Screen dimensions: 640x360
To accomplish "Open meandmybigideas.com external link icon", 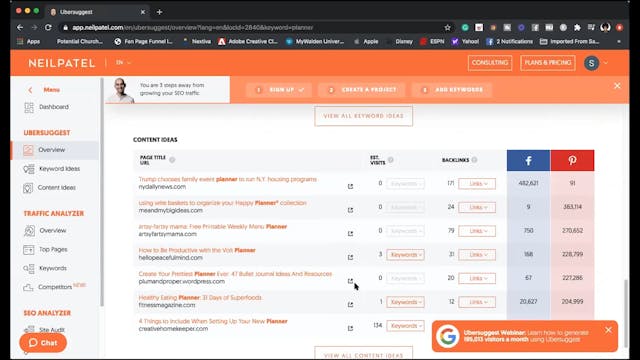I will click(x=350, y=210).
